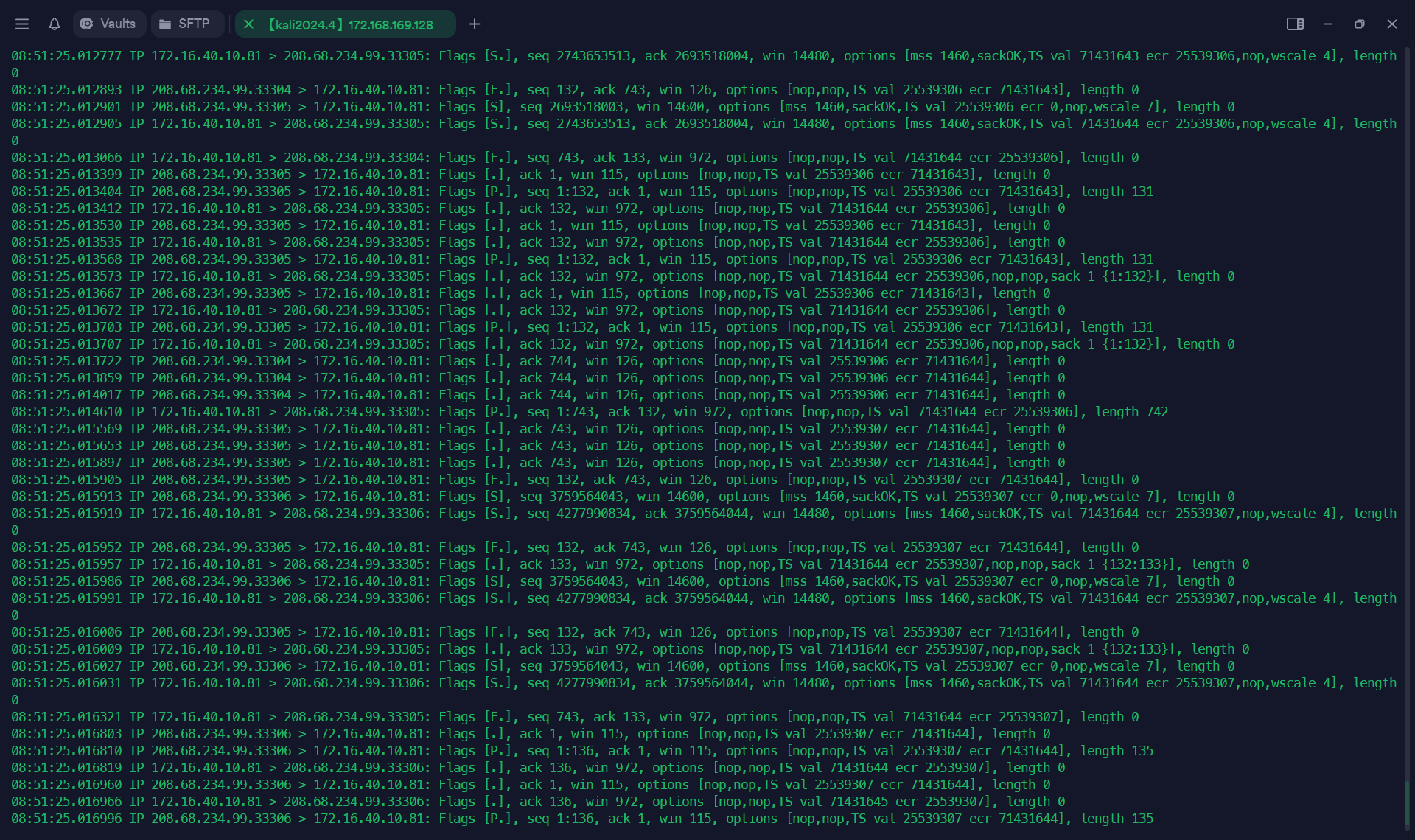Open the notifications bell
1415x840 pixels.
54,24
